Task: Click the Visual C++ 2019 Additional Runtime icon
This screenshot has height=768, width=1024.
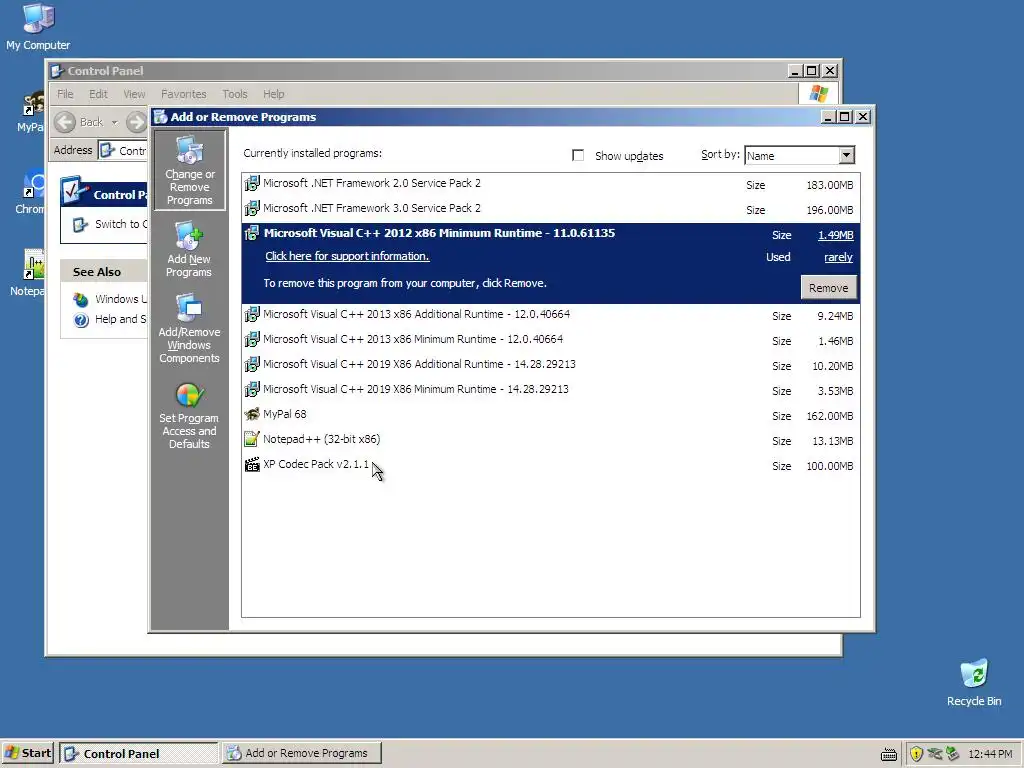Action: point(251,364)
